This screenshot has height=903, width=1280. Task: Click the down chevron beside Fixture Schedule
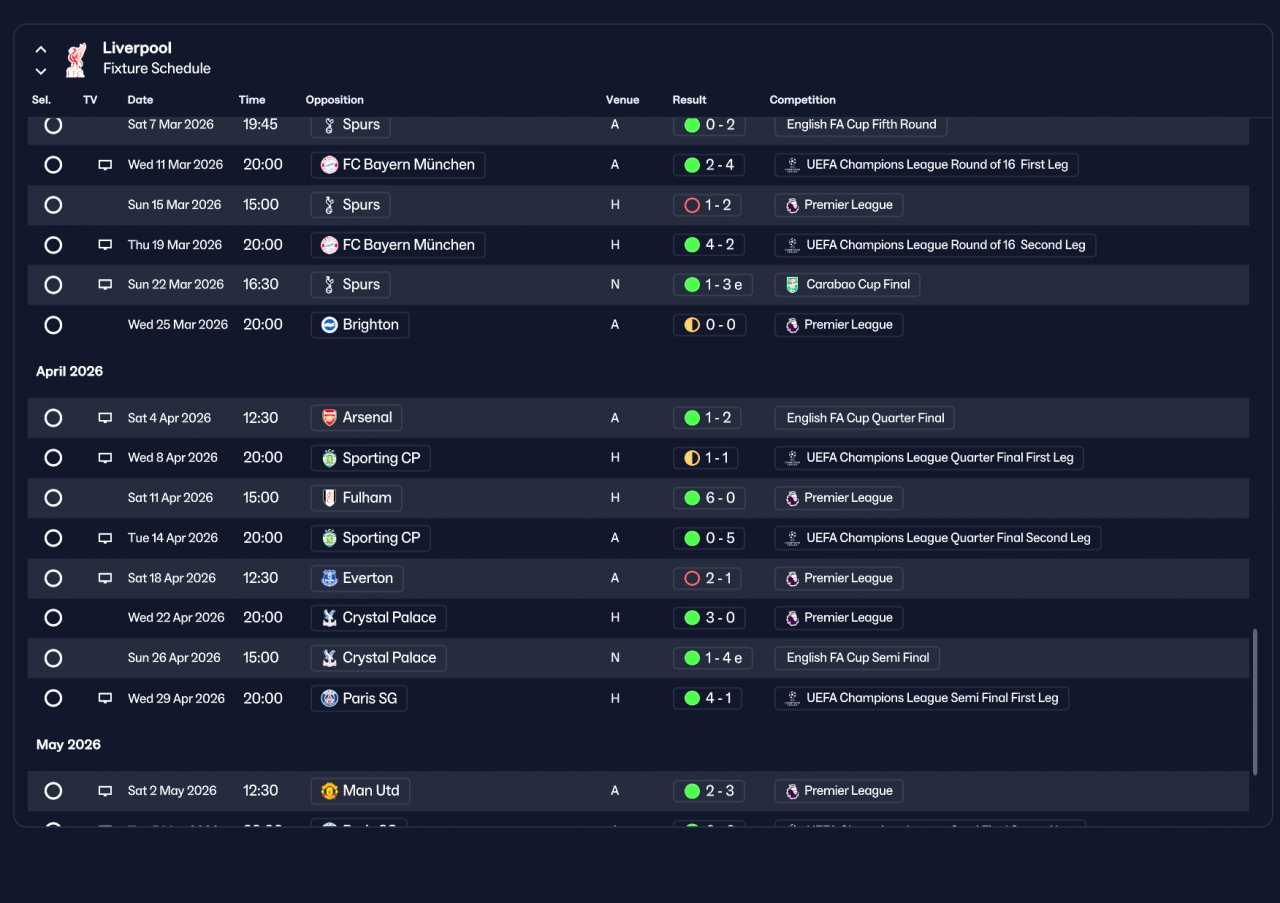tap(41, 71)
